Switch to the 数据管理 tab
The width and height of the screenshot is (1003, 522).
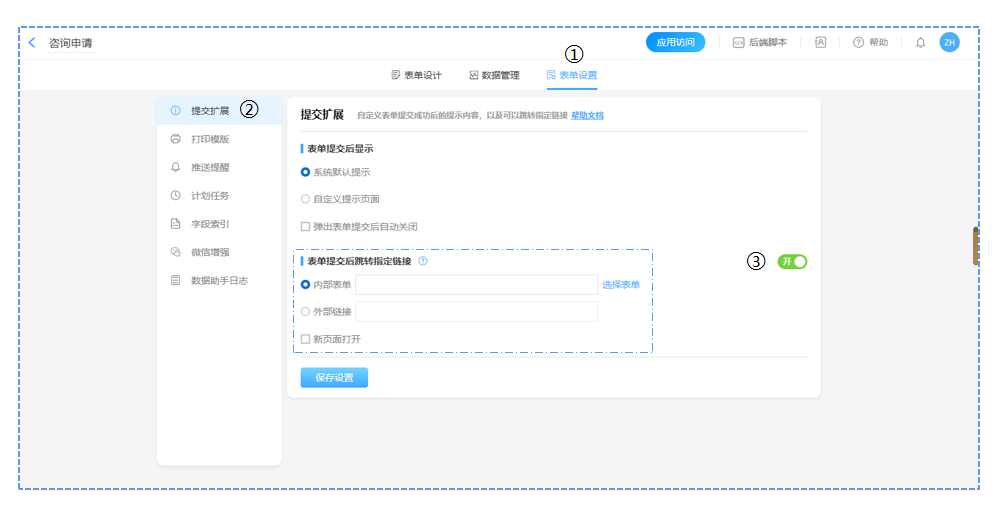point(494,75)
